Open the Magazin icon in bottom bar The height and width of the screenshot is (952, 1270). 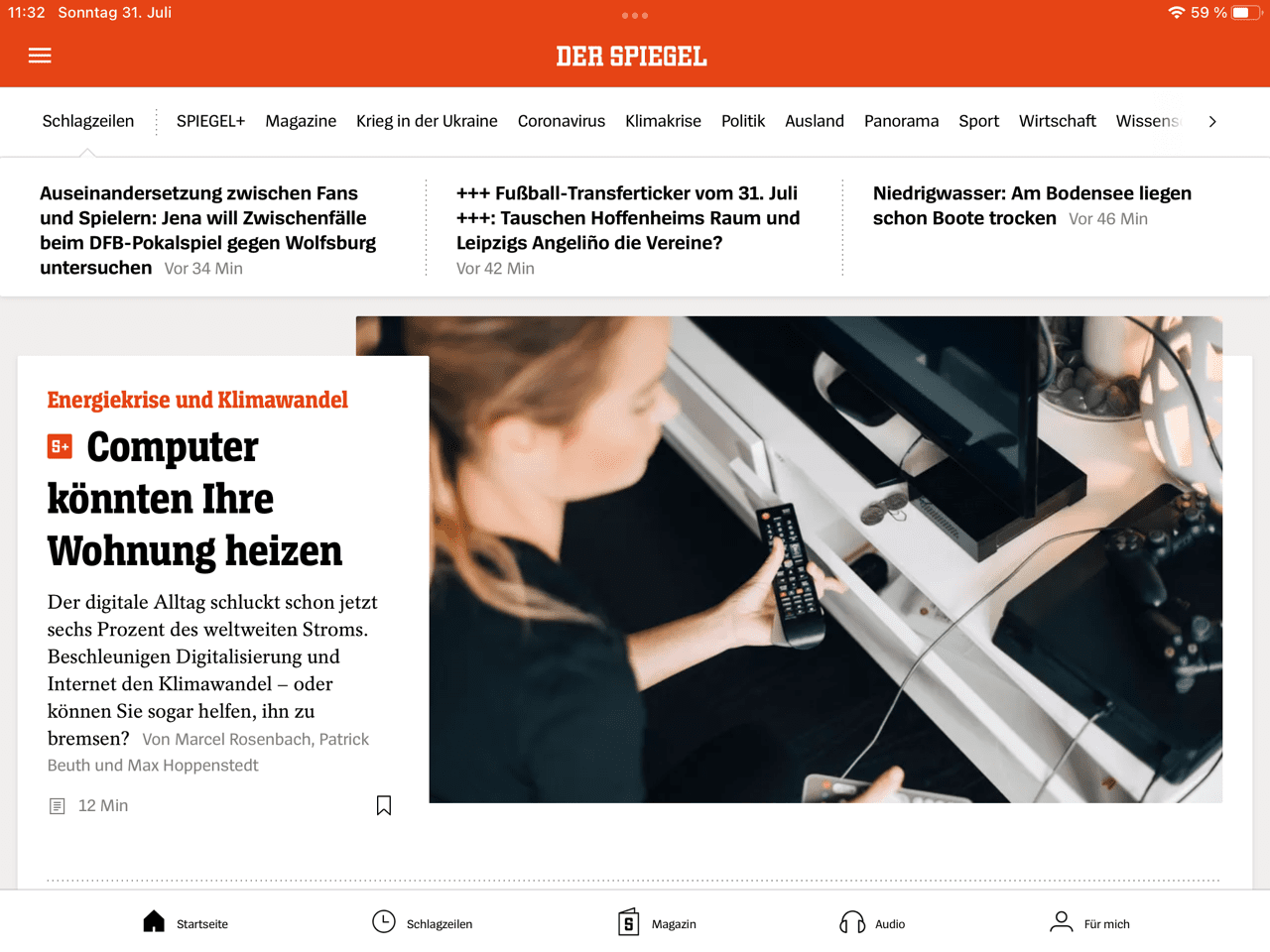click(x=628, y=922)
